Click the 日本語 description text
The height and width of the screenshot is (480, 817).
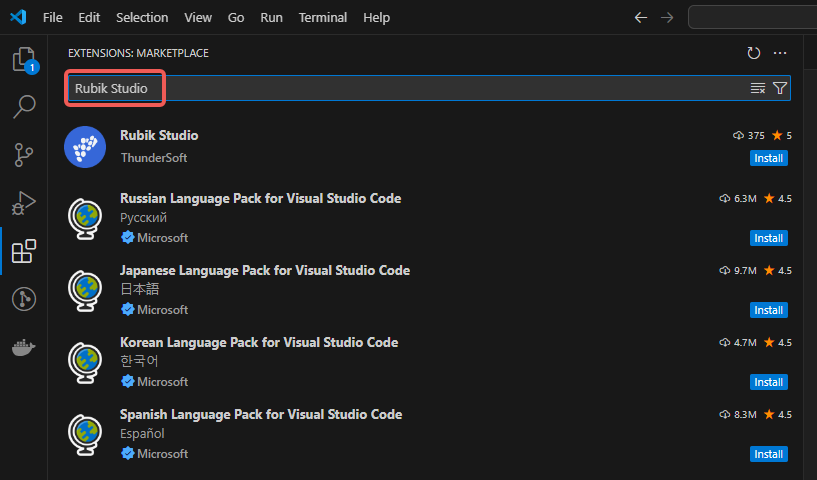click(x=140, y=289)
